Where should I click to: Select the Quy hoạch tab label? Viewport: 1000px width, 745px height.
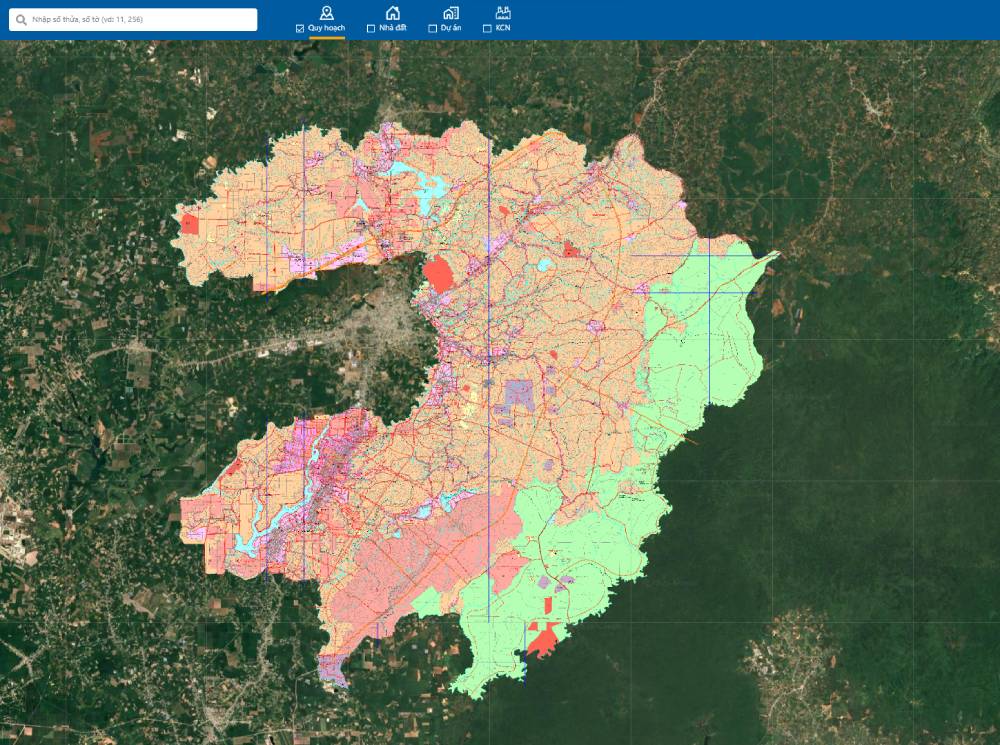pos(326,29)
